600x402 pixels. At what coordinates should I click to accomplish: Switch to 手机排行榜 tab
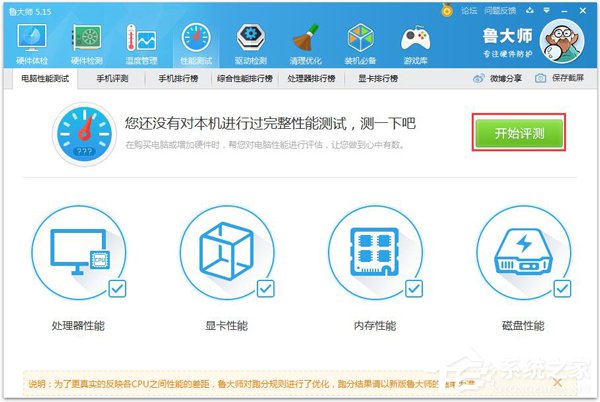tap(178, 79)
